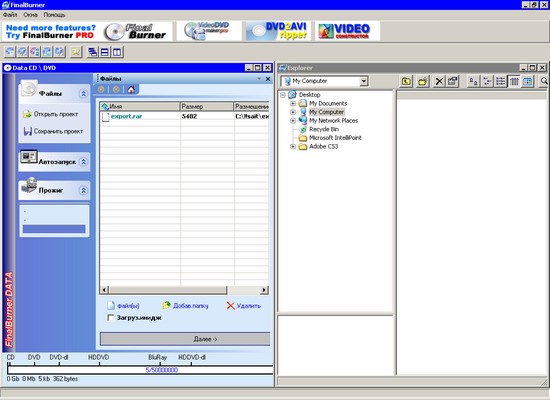Click the CD capacity marker

(x=11, y=358)
